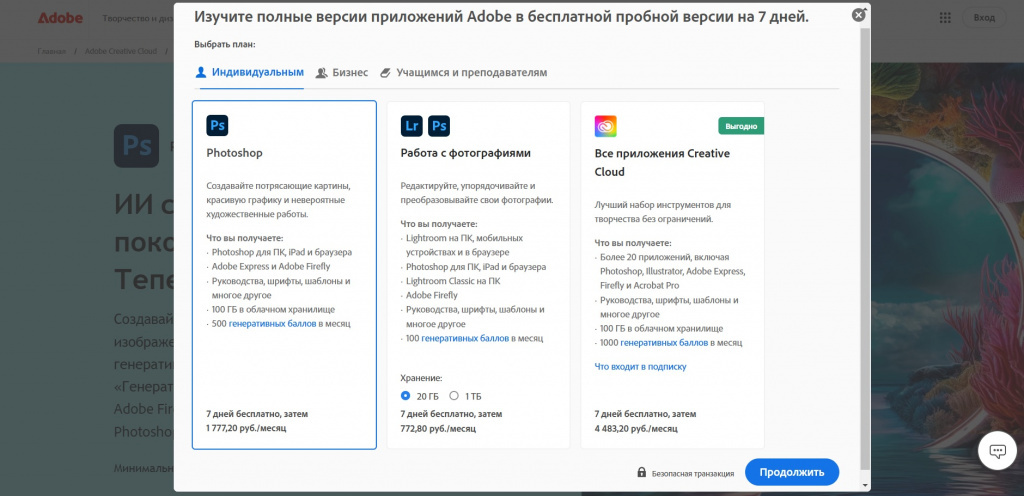Switch to the Бизнес tab

point(342,73)
